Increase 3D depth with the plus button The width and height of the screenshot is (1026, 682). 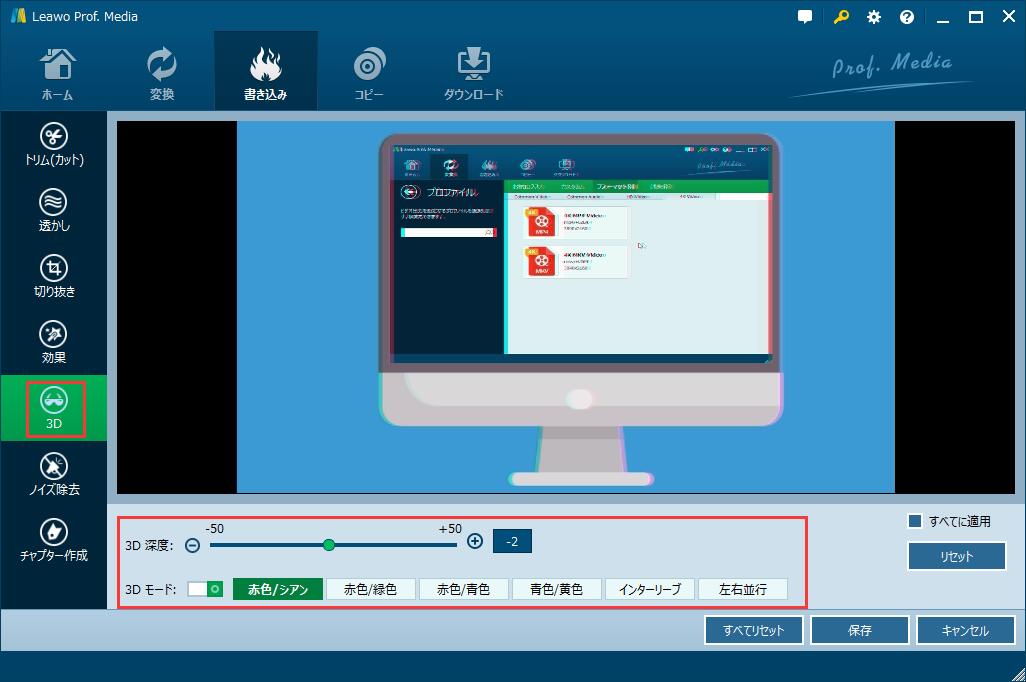pos(475,541)
